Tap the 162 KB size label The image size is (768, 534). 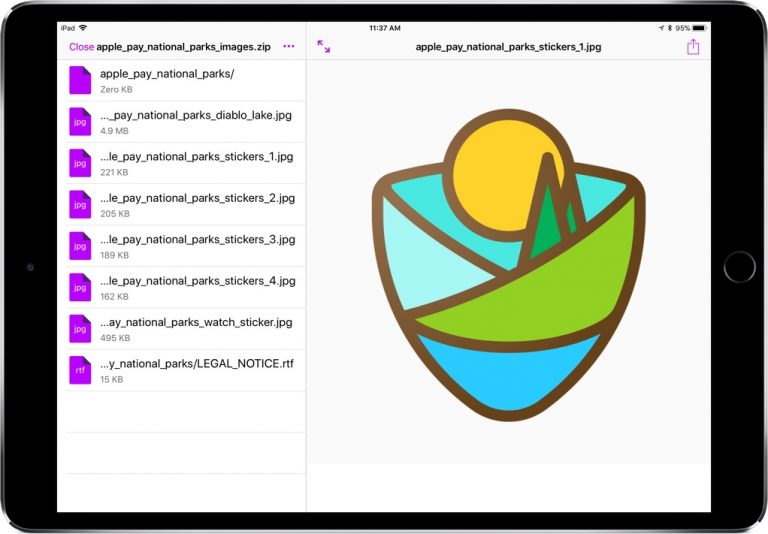tap(114, 296)
